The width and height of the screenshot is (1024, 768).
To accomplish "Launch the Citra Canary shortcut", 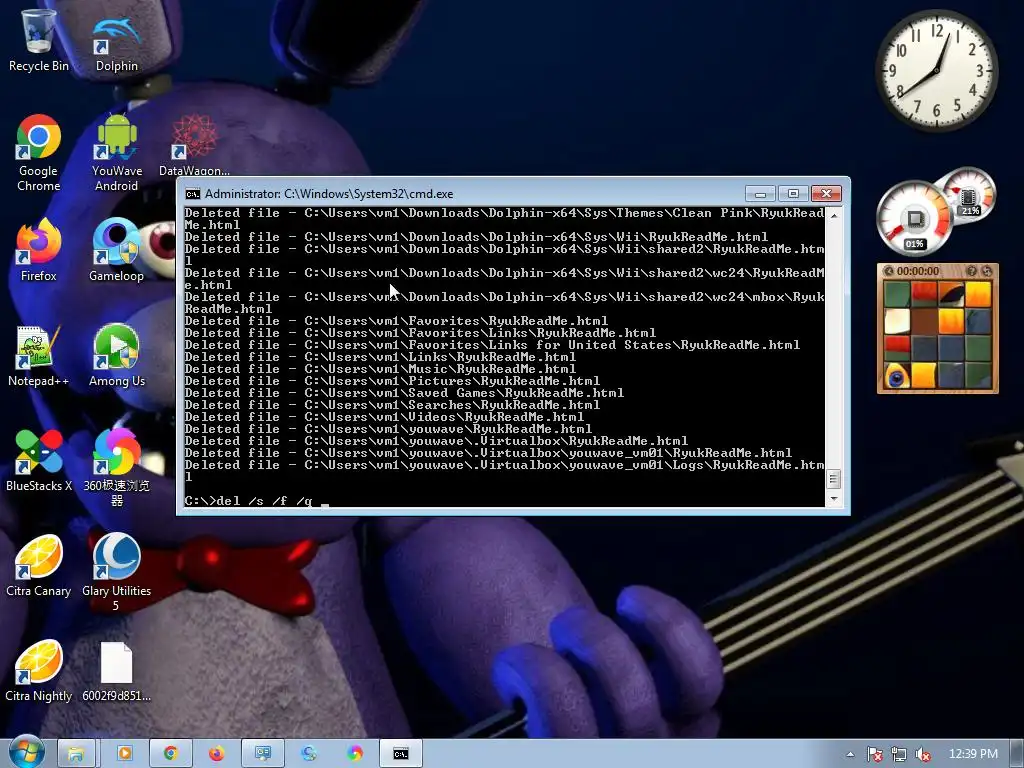I will click(38, 566).
